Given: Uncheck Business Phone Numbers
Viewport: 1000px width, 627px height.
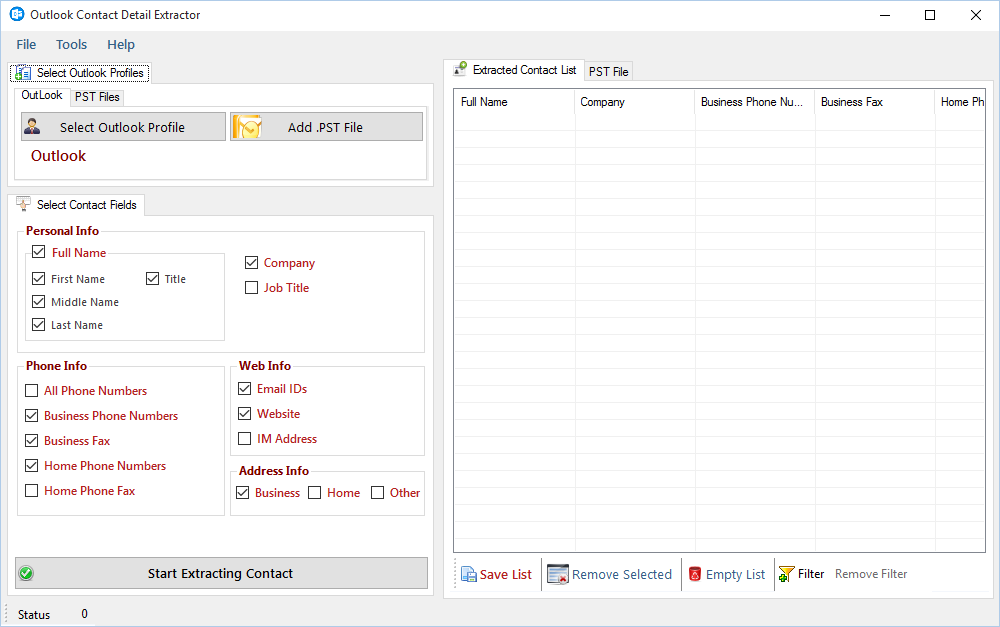Looking at the screenshot, I should pos(31,416).
